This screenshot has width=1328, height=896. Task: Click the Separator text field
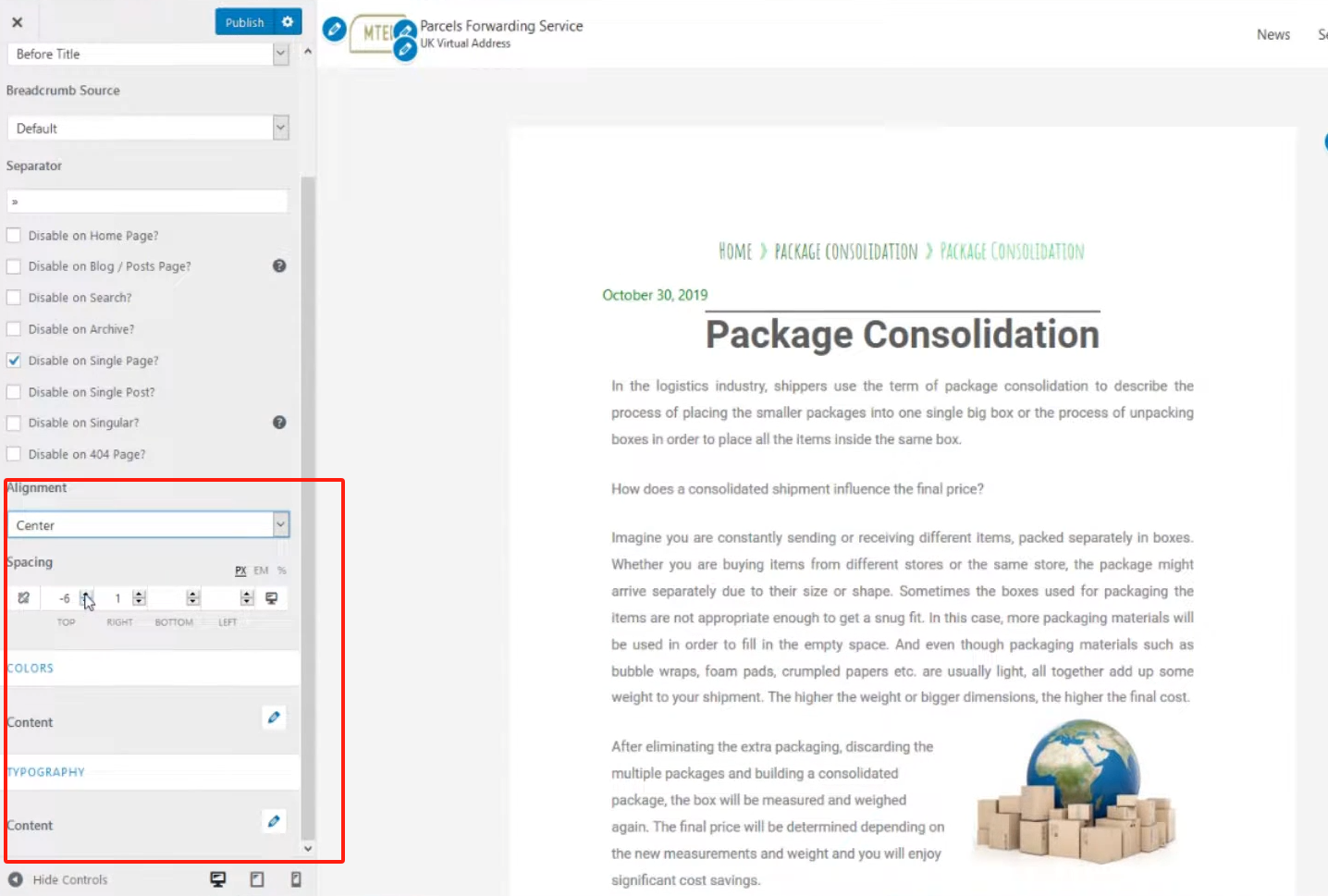(148, 202)
